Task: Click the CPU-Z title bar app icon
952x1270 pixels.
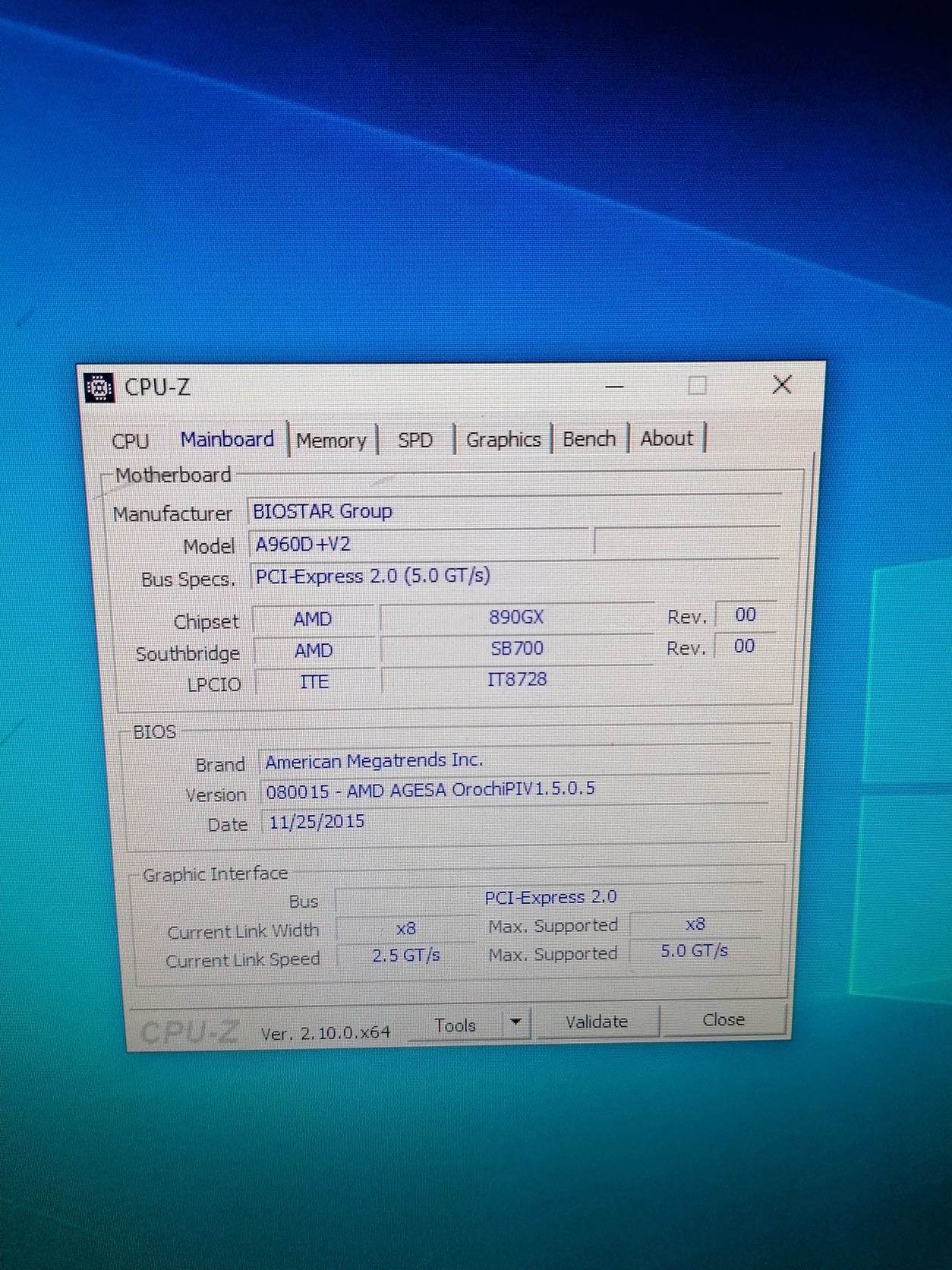Action: [x=98, y=387]
